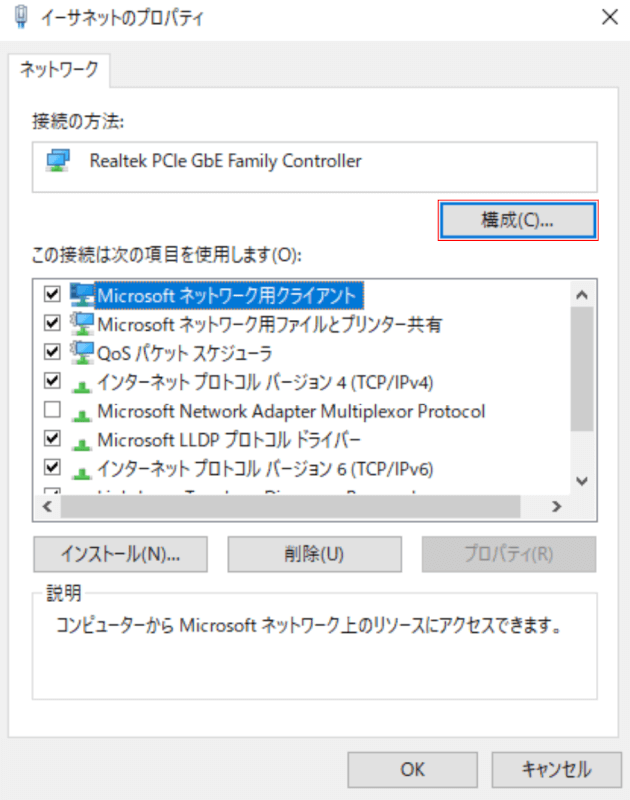Image resolution: width=630 pixels, height=800 pixels.
Task: Toggle the QoS パケット スケジューラ checkbox
Action: [x=53, y=353]
